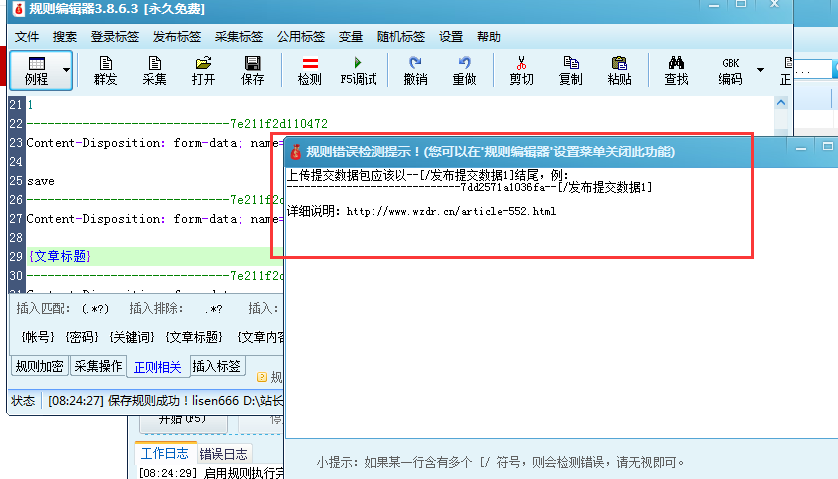The width and height of the screenshot is (838, 479).
Task: Undo last edit with 撤销
Action: (414, 70)
